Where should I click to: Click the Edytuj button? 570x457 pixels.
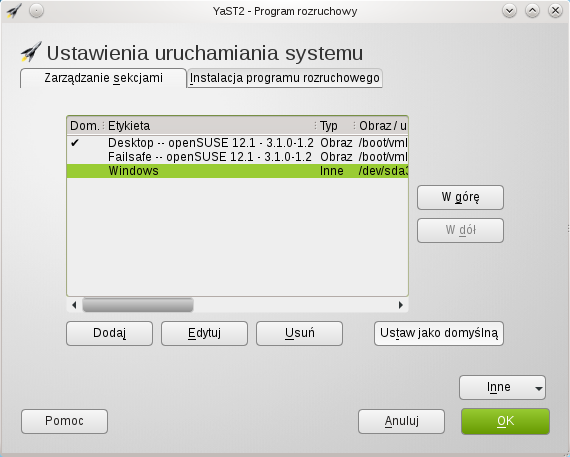204,333
